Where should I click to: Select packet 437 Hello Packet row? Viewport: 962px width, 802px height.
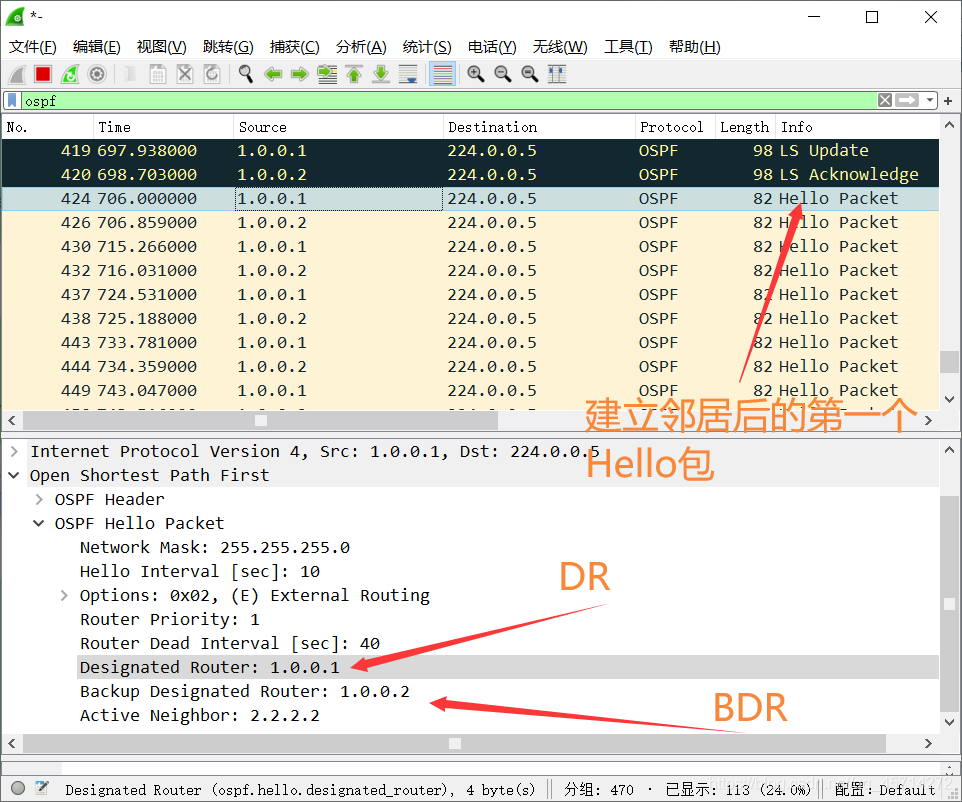pyautogui.click(x=470, y=295)
